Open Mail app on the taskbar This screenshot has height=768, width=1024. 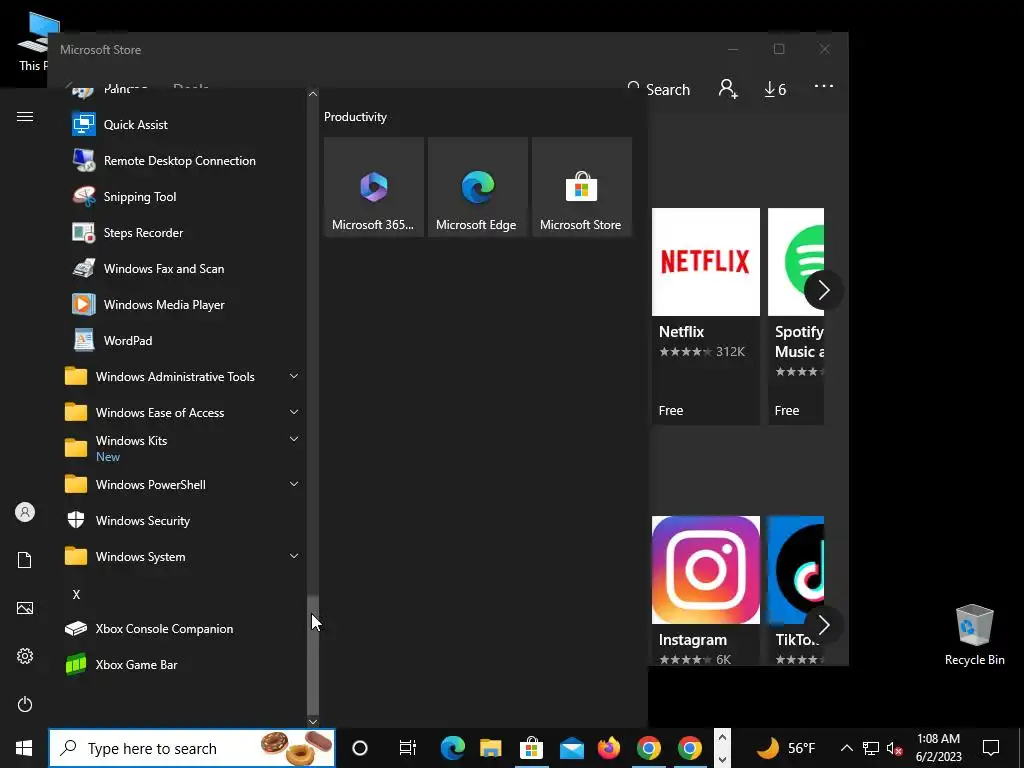click(571, 748)
